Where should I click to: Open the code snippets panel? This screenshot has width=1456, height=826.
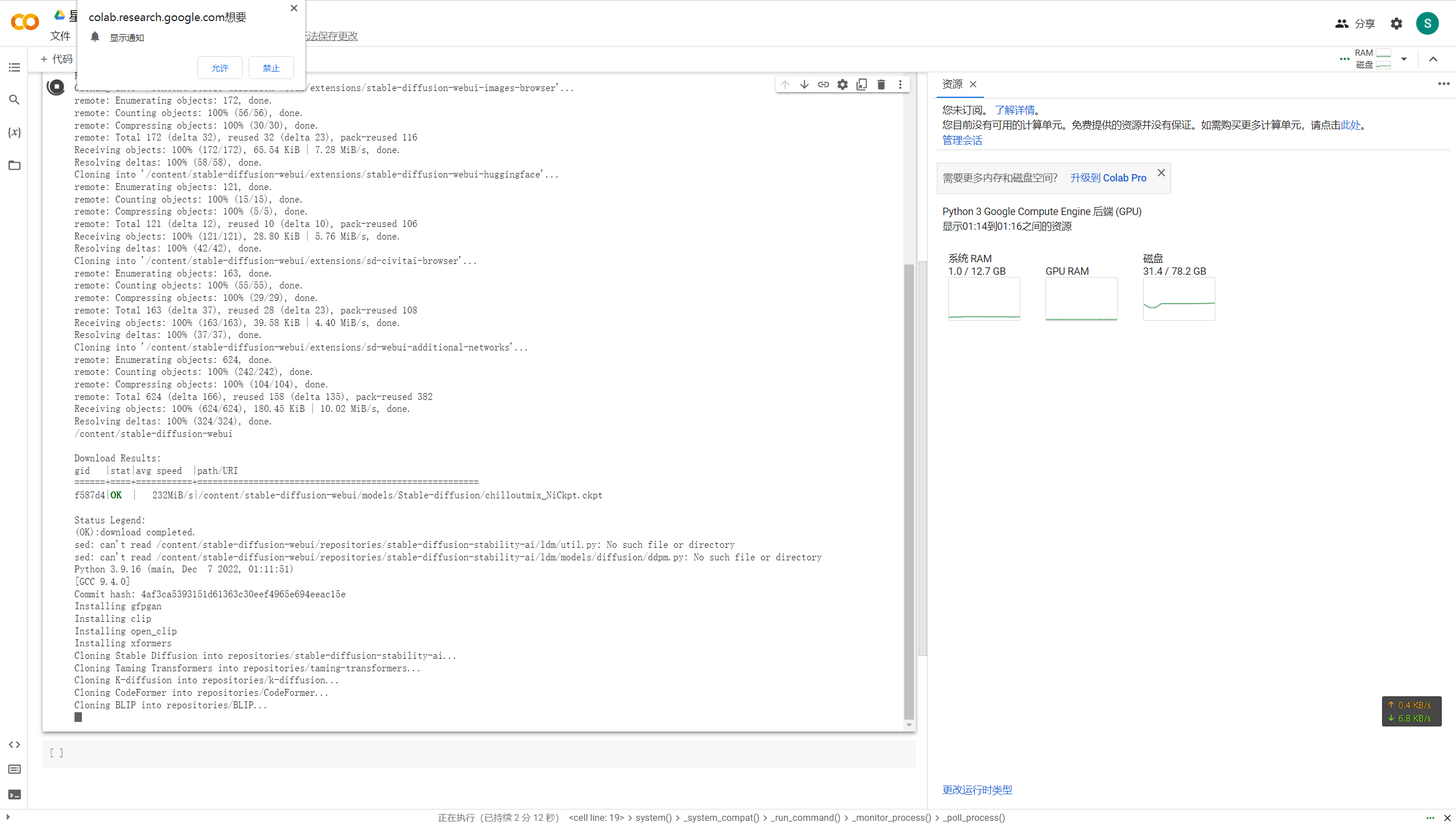14,744
